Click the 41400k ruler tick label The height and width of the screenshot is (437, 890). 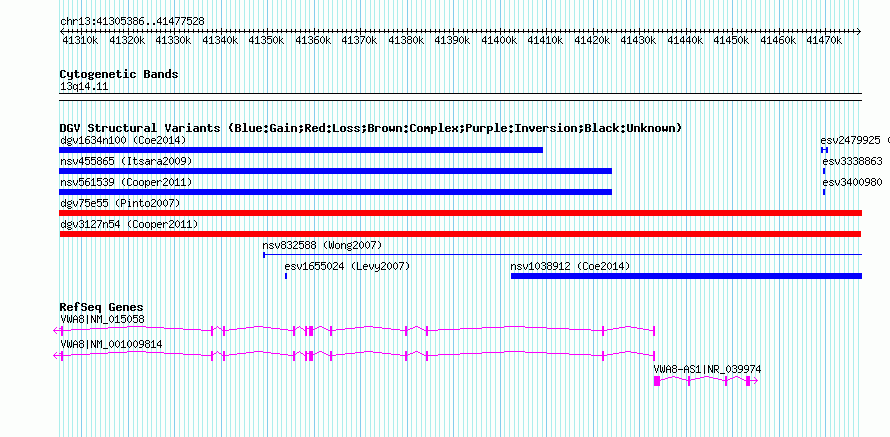tap(498, 40)
